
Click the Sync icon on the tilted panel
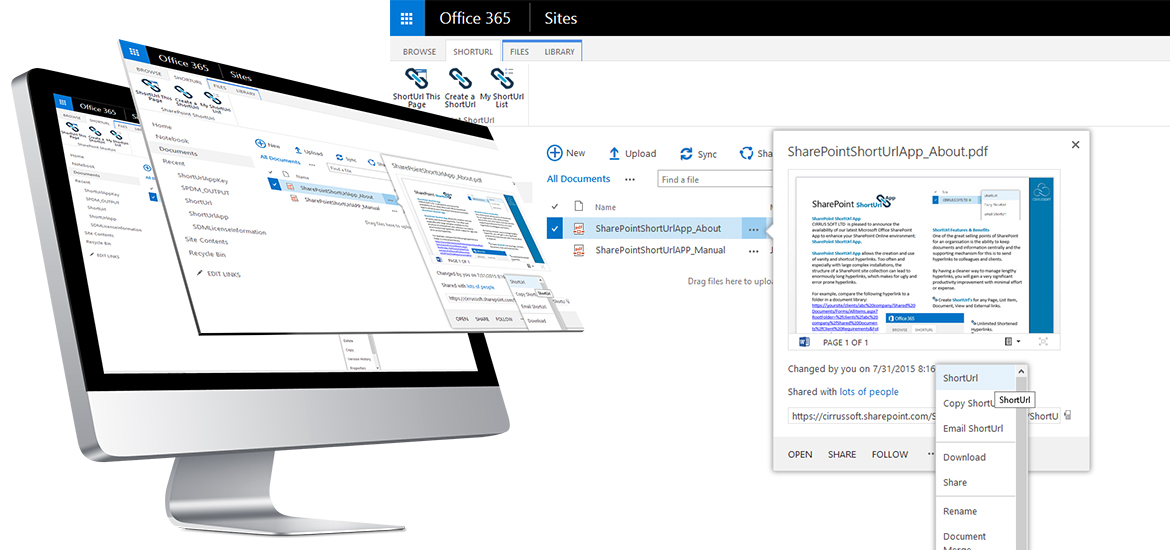(x=340, y=158)
